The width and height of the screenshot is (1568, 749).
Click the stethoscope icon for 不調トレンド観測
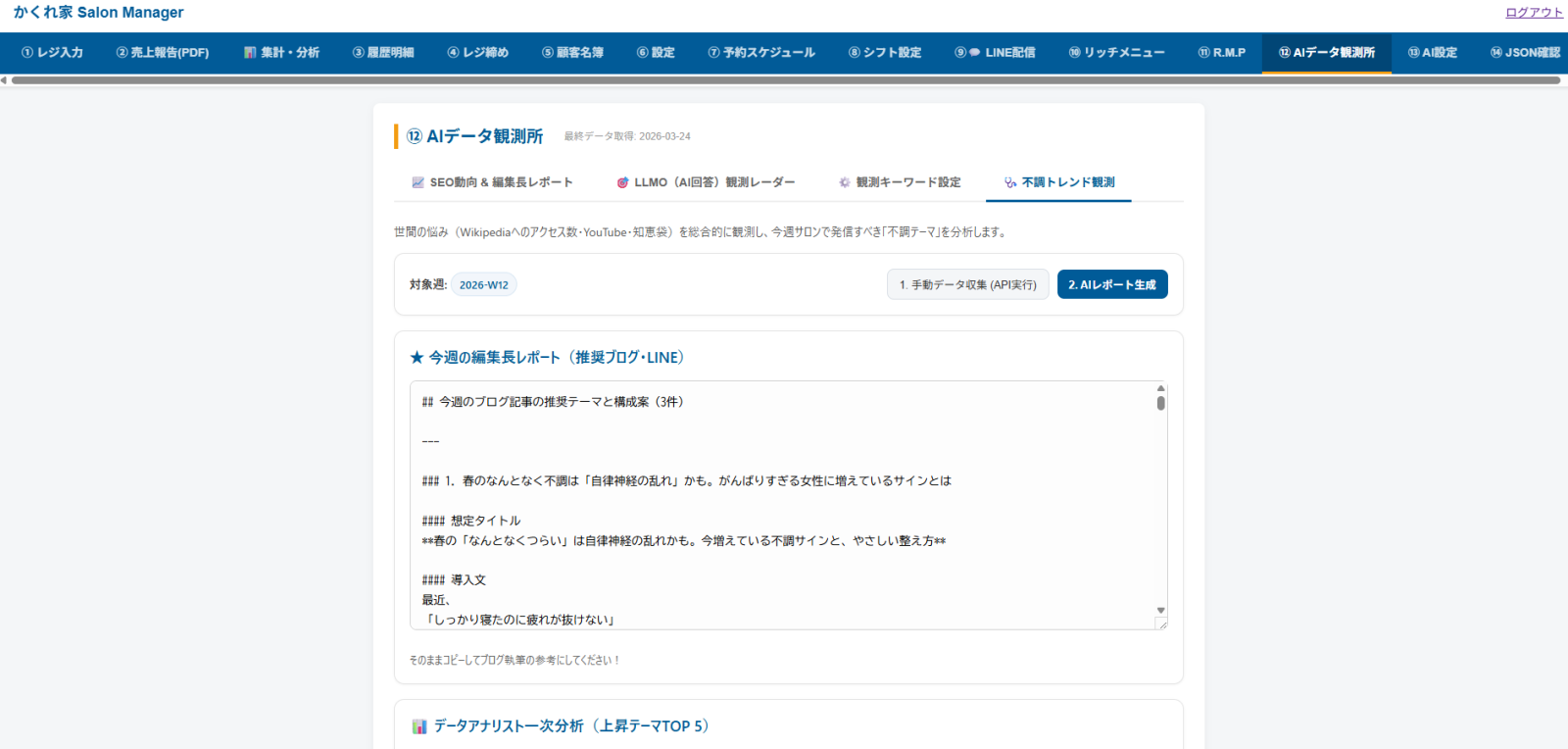point(1010,182)
